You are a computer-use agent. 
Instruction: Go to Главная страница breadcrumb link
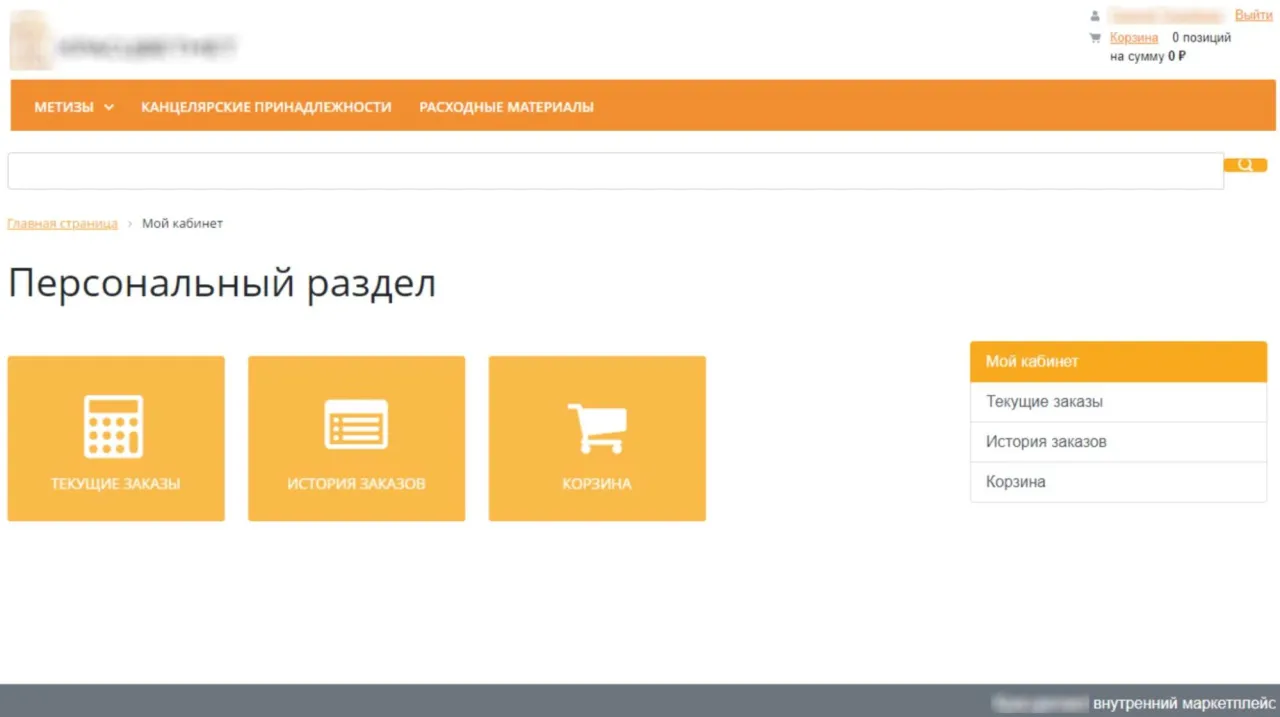pyautogui.click(x=62, y=223)
